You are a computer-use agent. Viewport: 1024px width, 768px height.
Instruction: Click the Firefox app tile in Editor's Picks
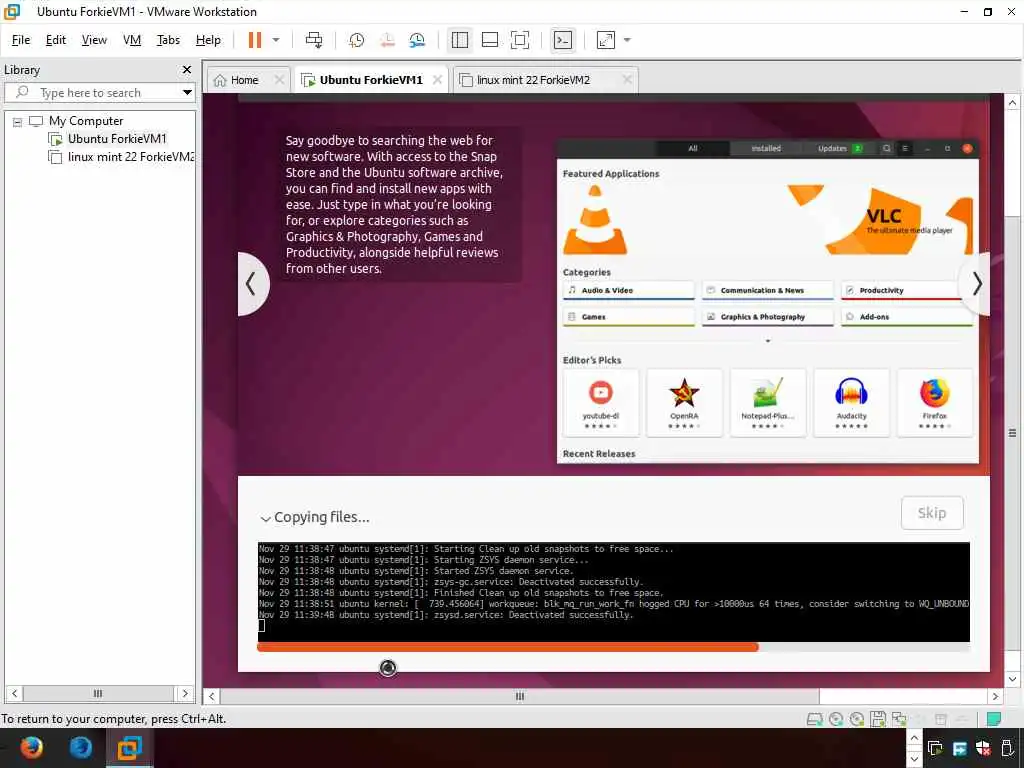[935, 402]
